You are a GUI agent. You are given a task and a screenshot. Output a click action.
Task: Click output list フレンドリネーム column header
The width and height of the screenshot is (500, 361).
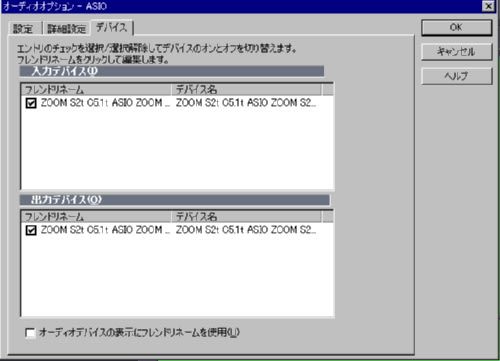96,217
